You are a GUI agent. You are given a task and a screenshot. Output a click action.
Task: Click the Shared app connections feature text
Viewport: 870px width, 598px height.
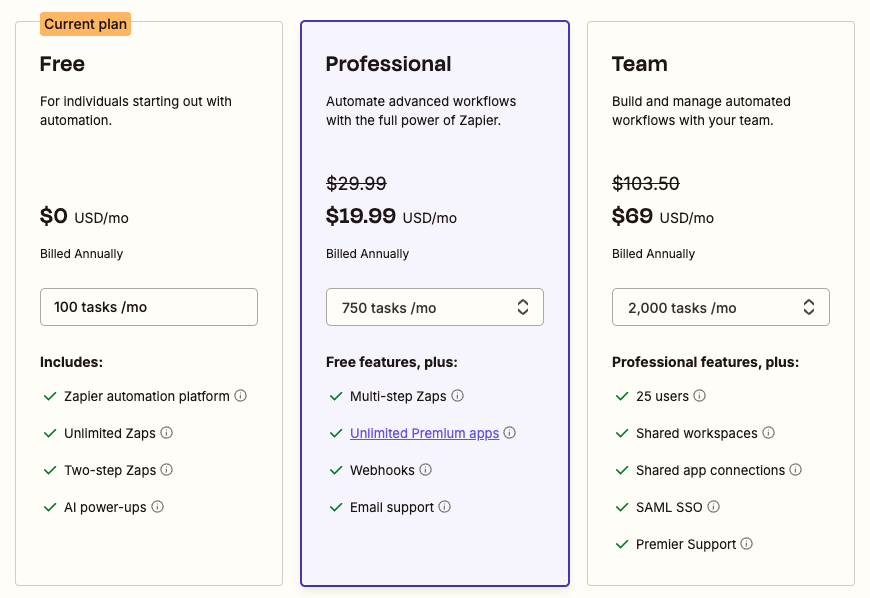pos(711,470)
